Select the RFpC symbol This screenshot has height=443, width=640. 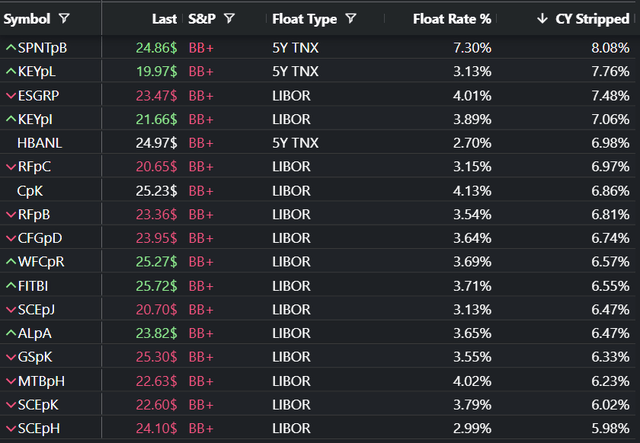(34, 167)
